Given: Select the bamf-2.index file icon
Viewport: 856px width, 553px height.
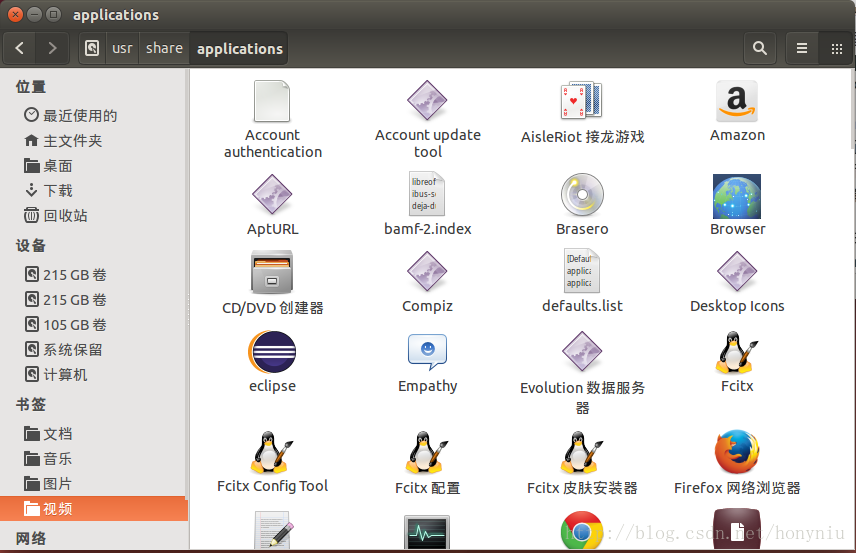Looking at the screenshot, I should (x=427, y=194).
